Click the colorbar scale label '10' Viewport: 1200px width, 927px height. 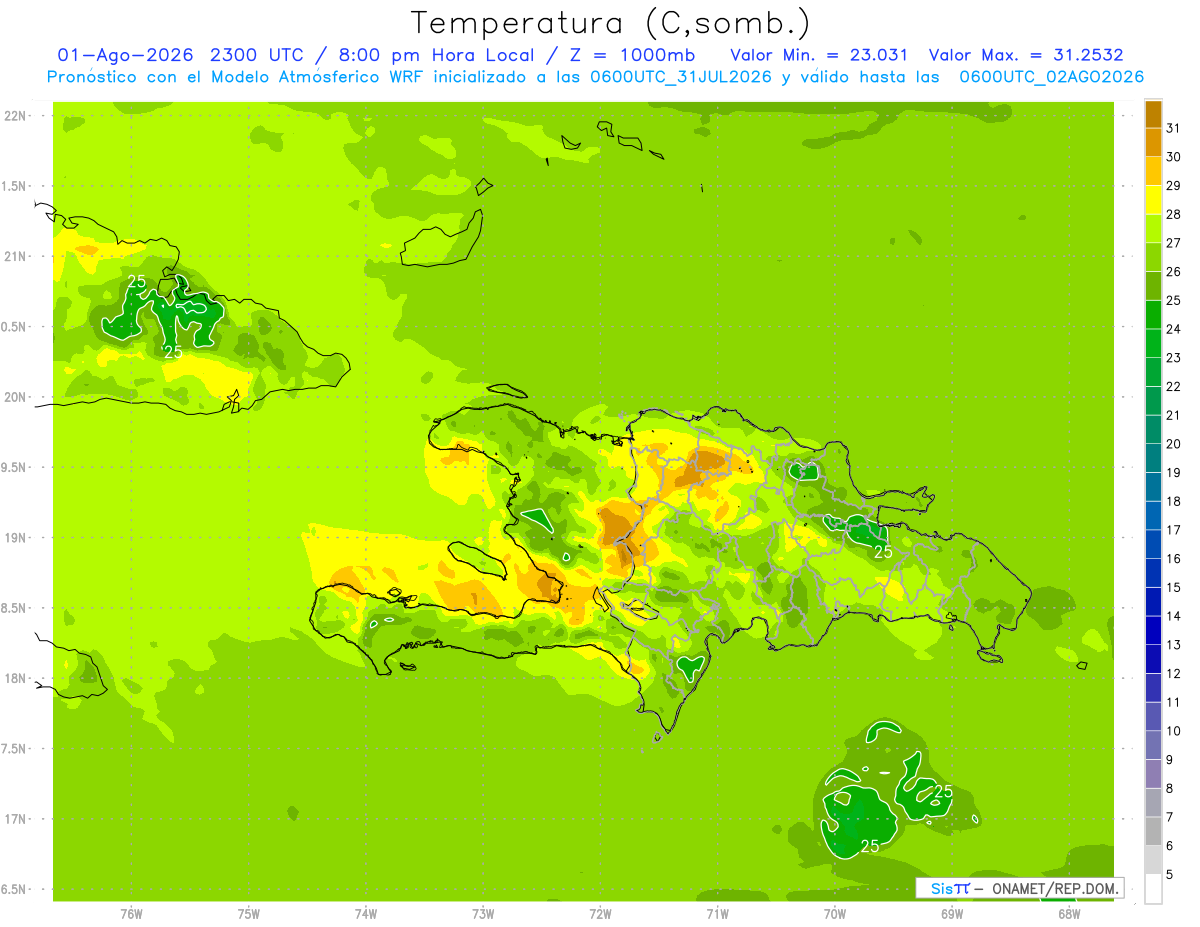(1174, 731)
